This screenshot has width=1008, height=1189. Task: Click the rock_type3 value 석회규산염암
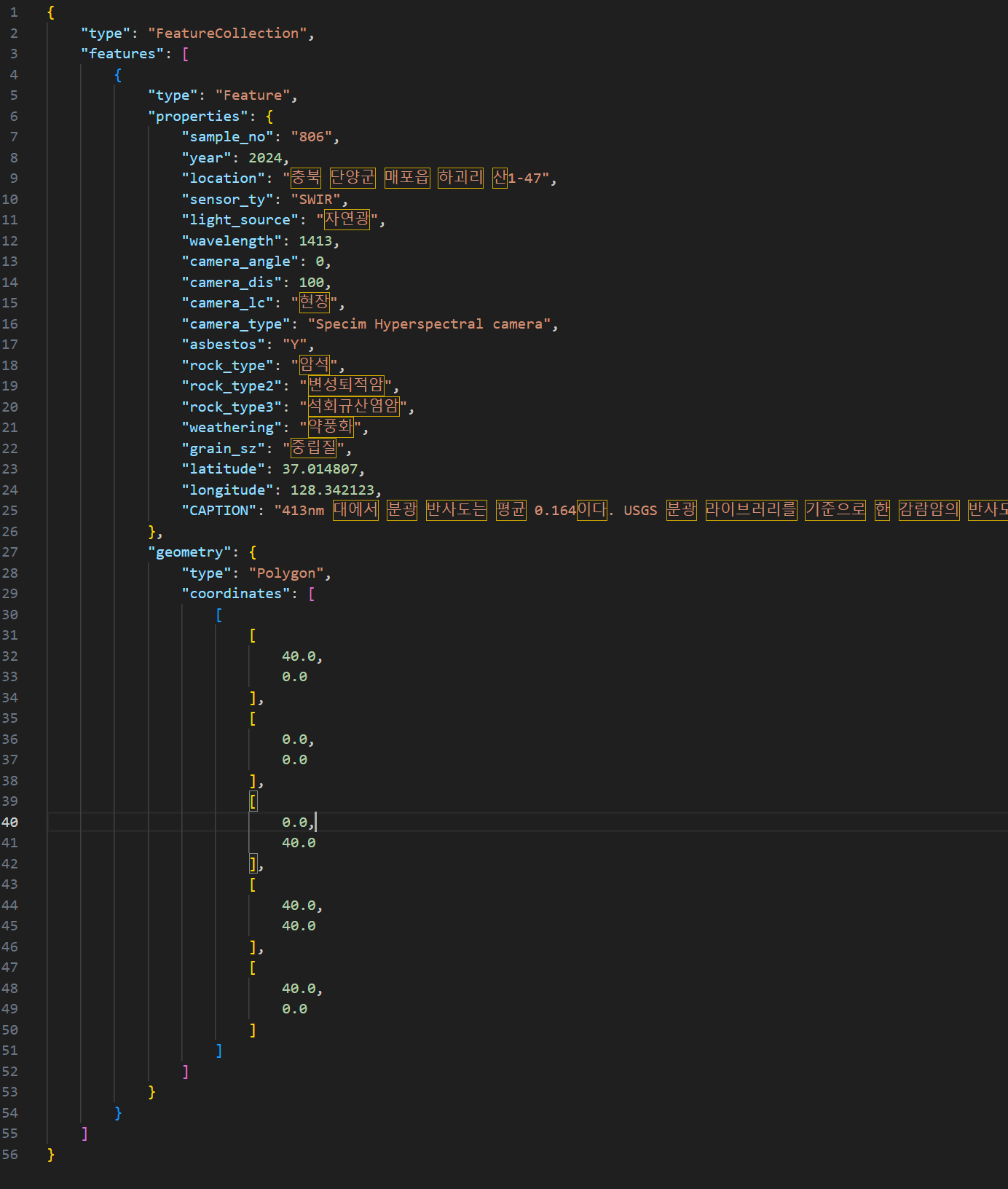coord(353,407)
